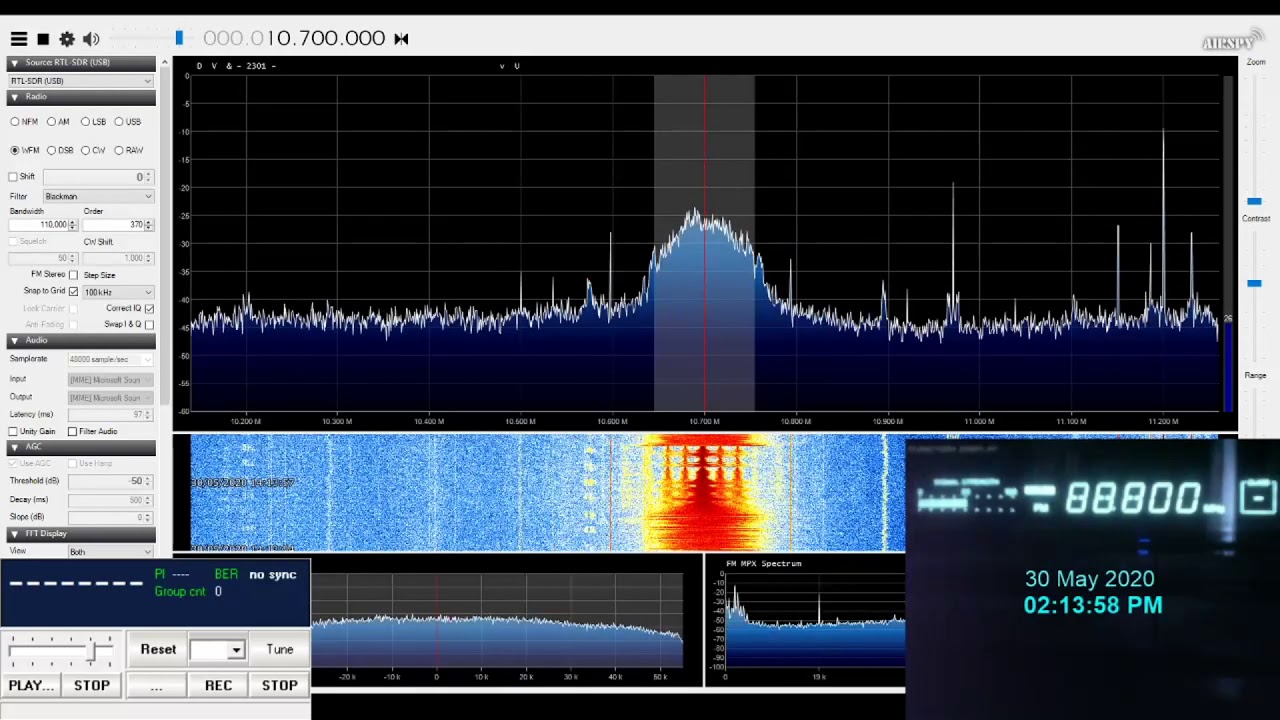Click the Reset button
The height and width of the screenshot is (720, 1280).
pos(158,650)
